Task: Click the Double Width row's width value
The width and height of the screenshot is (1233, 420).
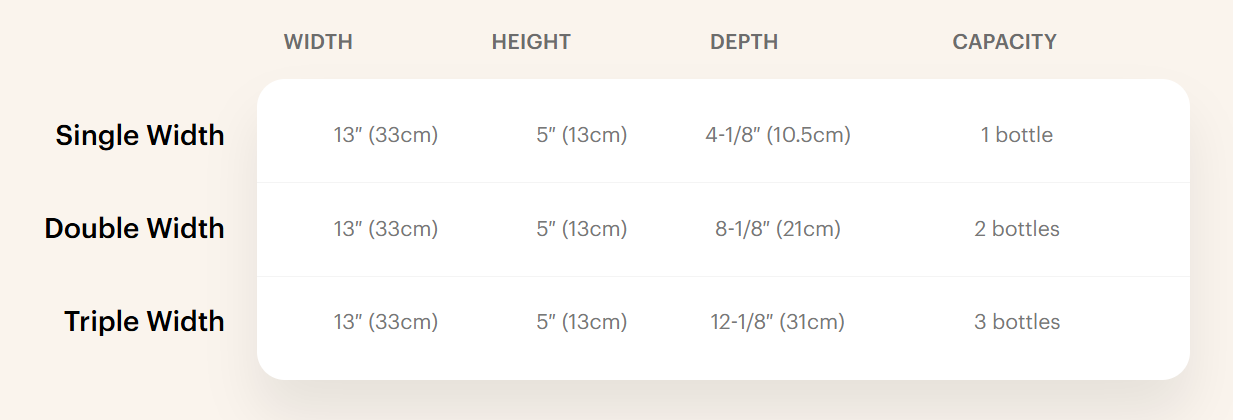Action: point(386,229)
